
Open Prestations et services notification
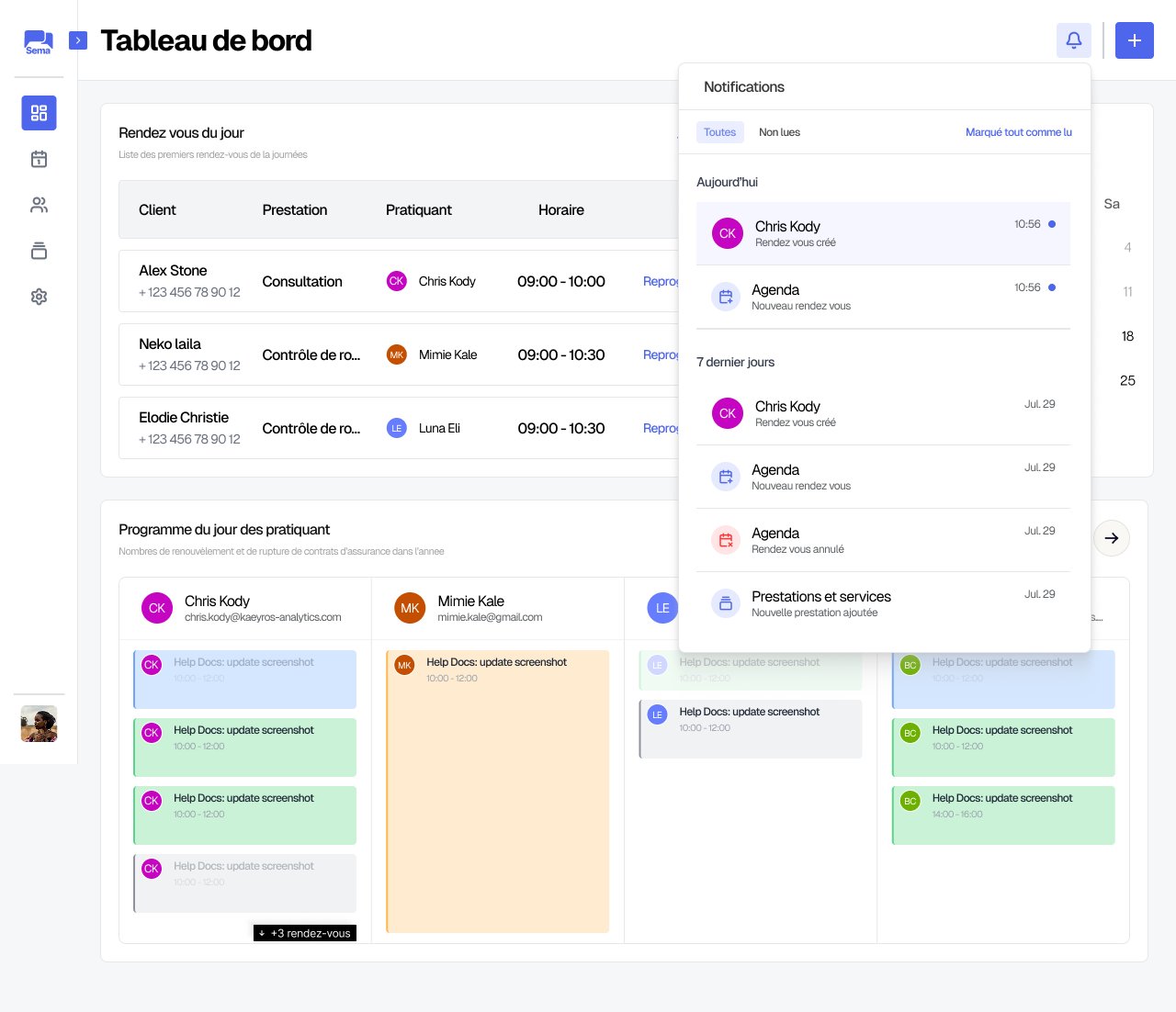point(883,603)
